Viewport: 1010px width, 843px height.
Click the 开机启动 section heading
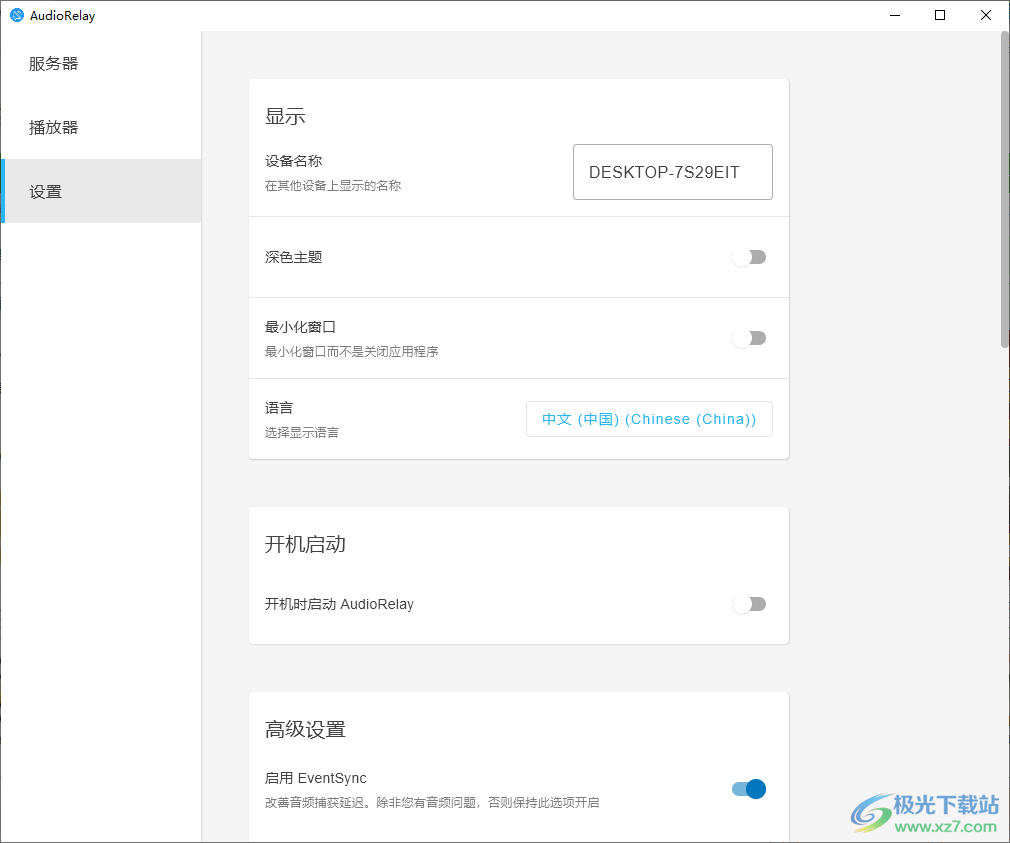(305, 544)
